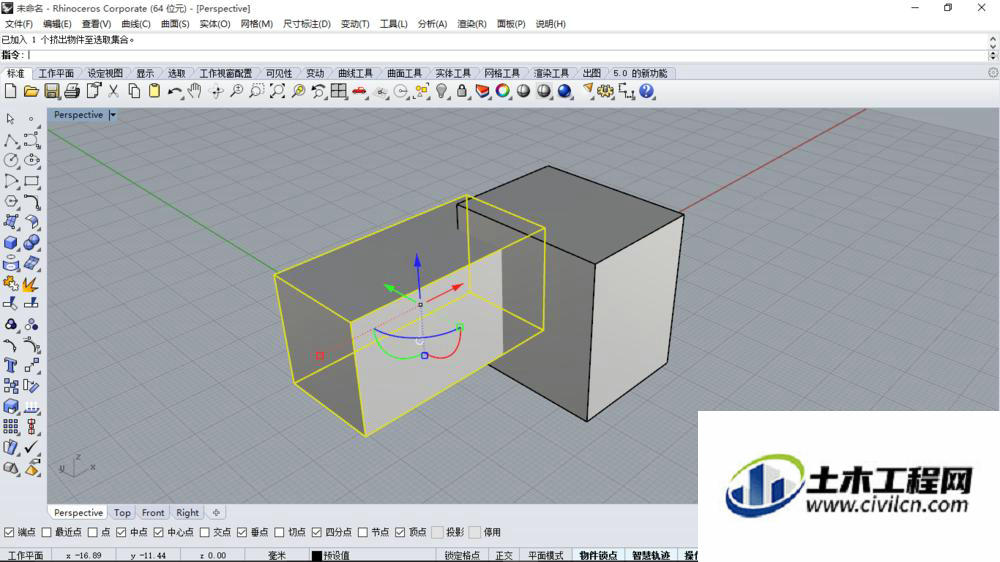The width and height of the screenshot is (1000, 562).
Task: Open toolbar options gear at tab row end
Action: [x=993, y=73]
